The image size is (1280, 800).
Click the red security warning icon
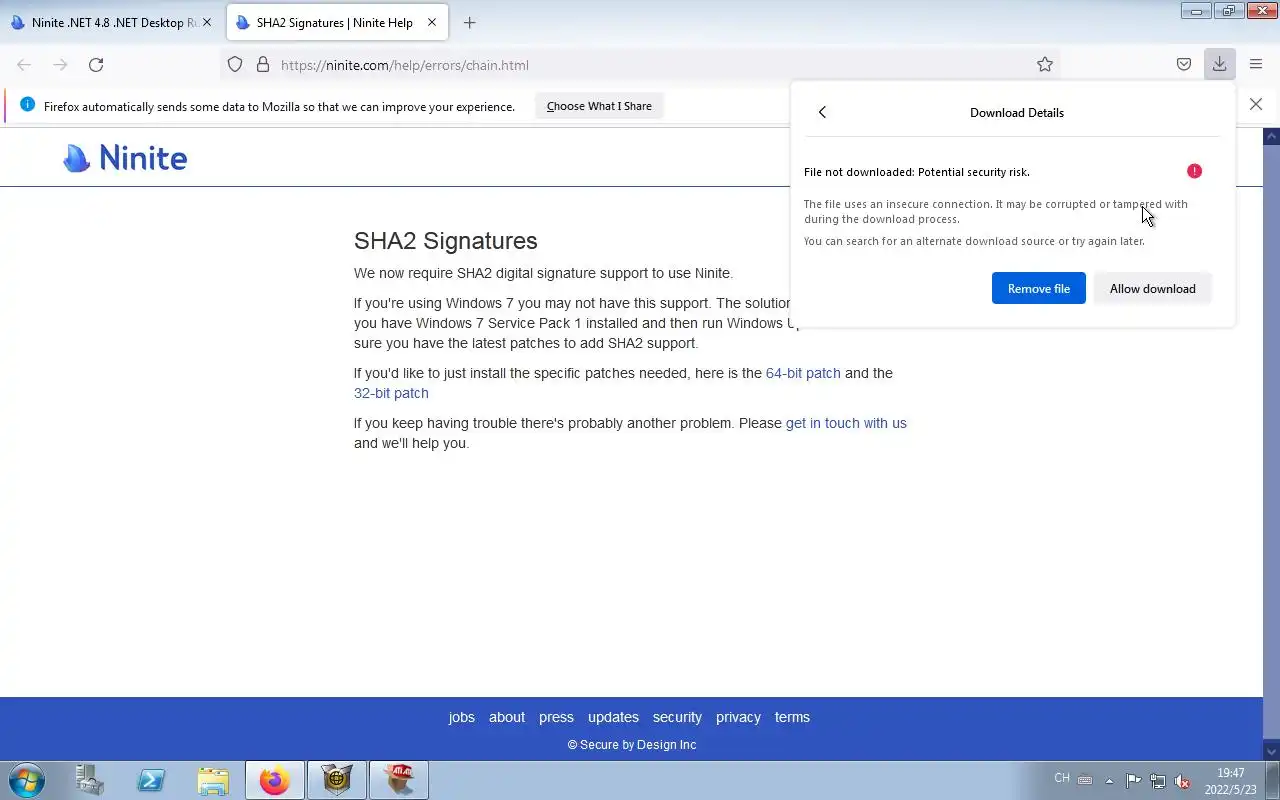click(1194, 171)
